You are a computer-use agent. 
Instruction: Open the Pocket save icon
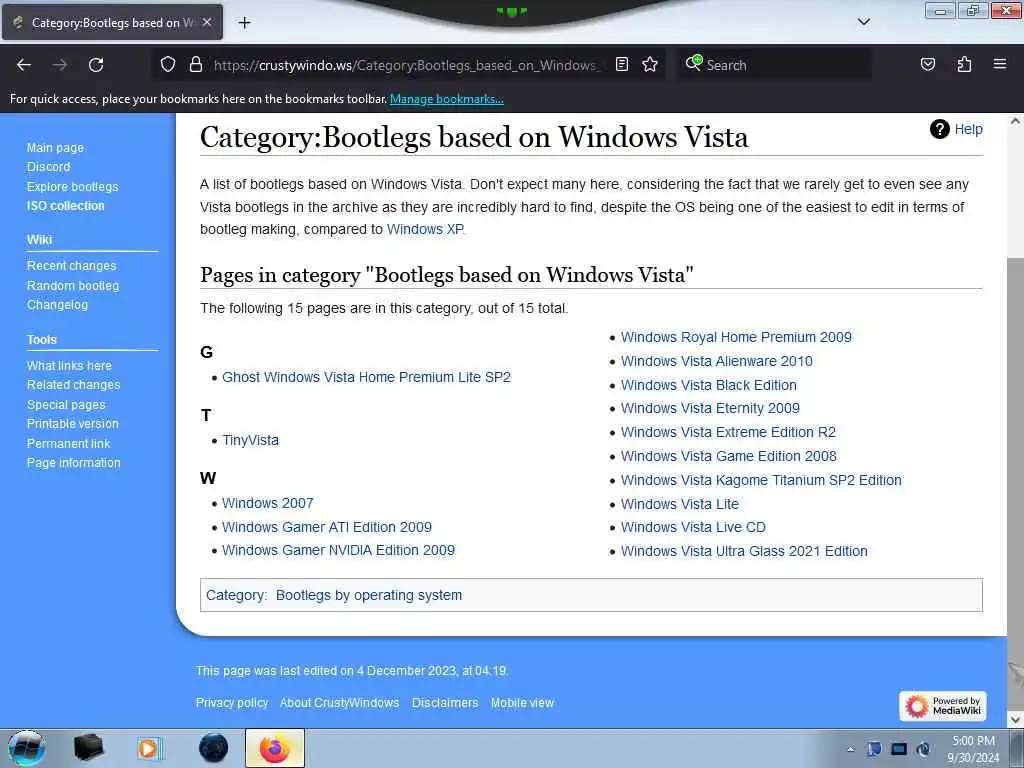[x=927, y=65]
